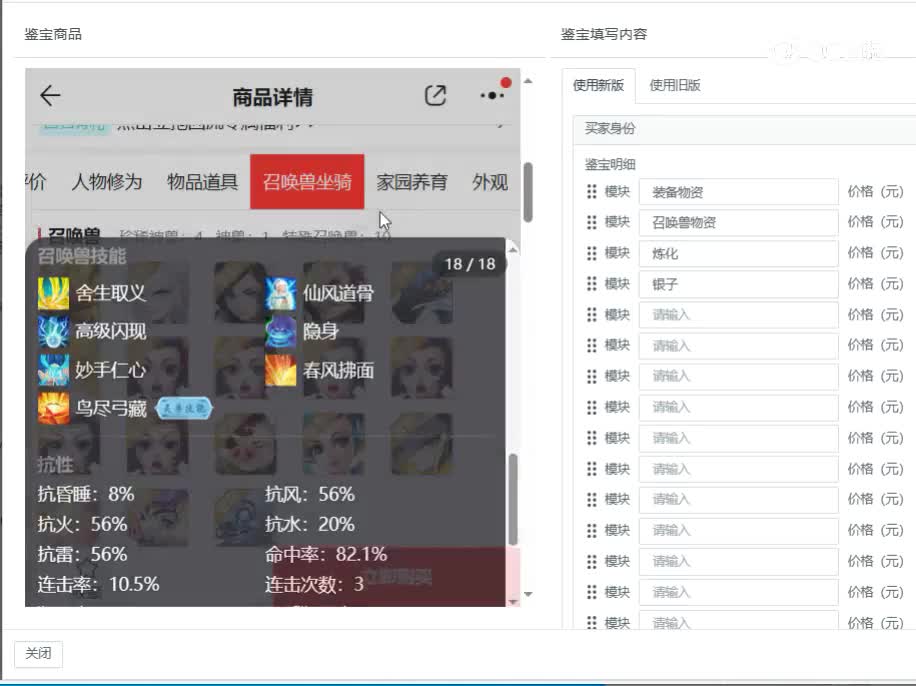This screenshot has height=686, width=916.
Task: Click the skill overlay scrollbar thumb
Action: click(x=513, y=500)
